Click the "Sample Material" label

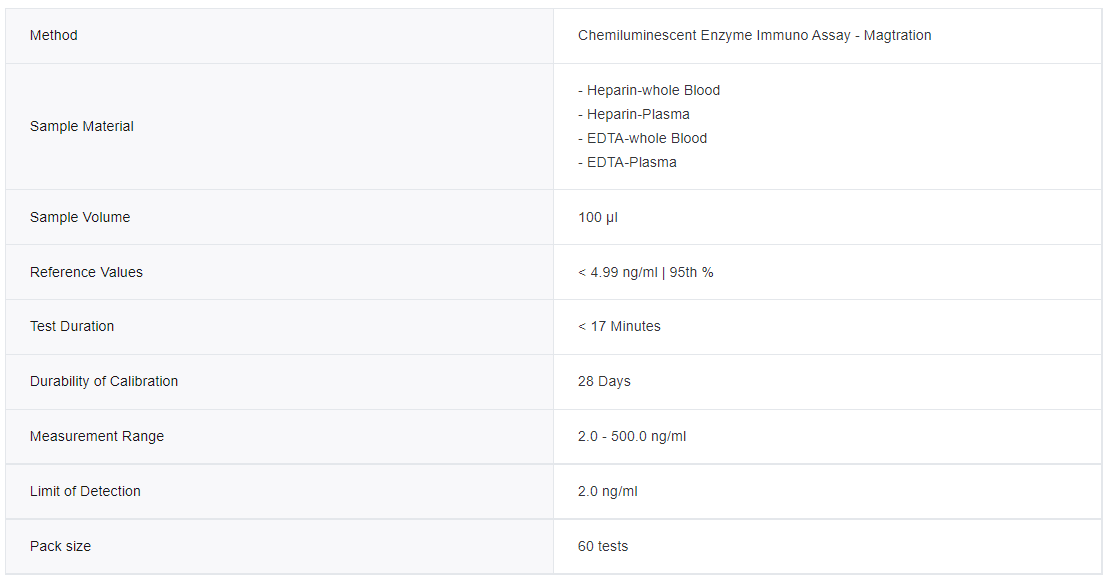point(82,127)
